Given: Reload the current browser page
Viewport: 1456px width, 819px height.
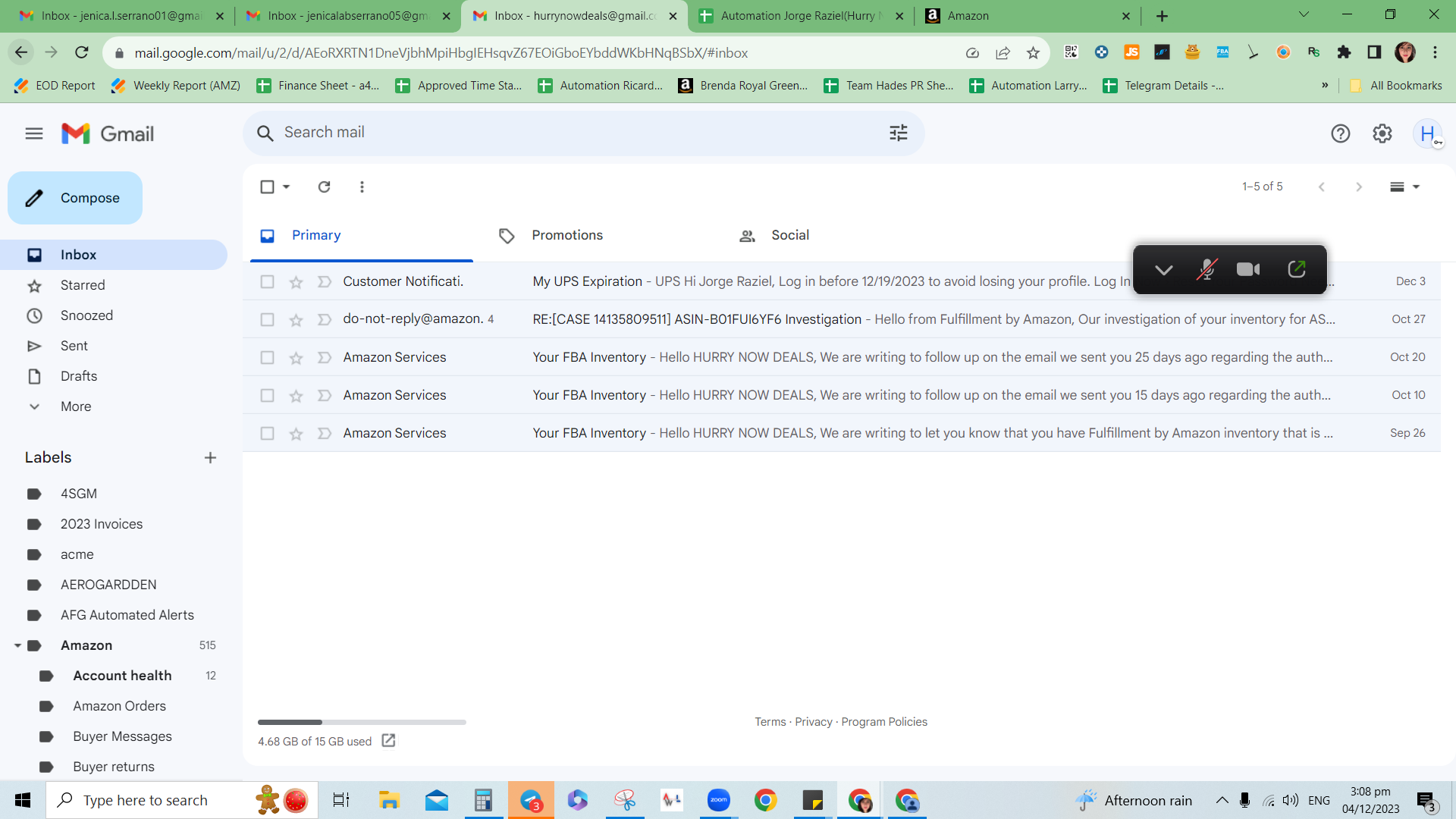Looking at the screenshot, I should [x=82, y=52].
